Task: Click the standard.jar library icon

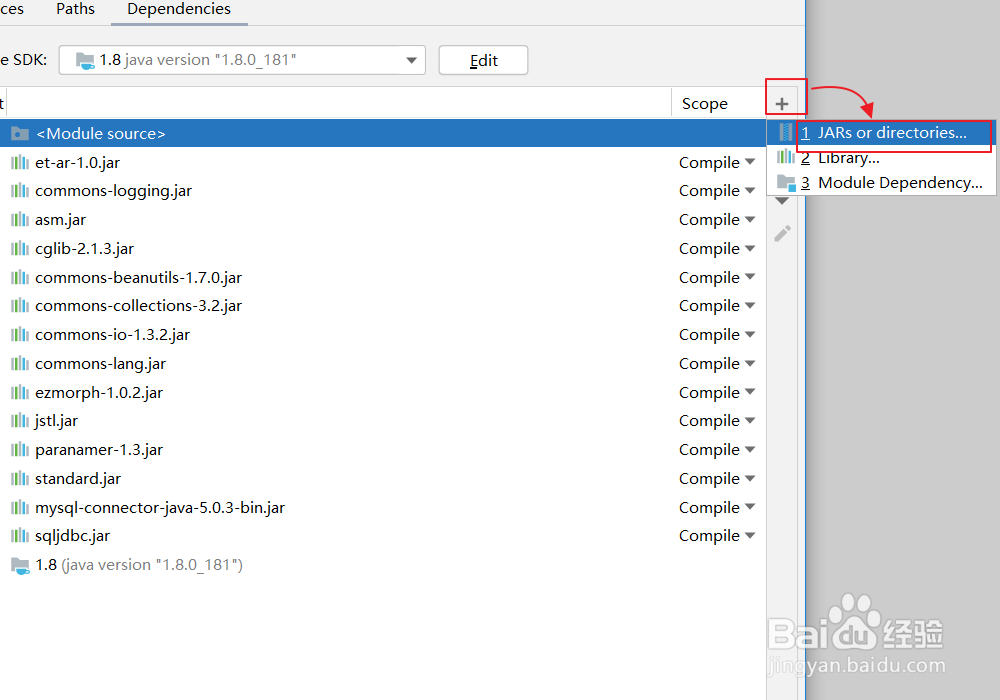Action: click(20, 478)
